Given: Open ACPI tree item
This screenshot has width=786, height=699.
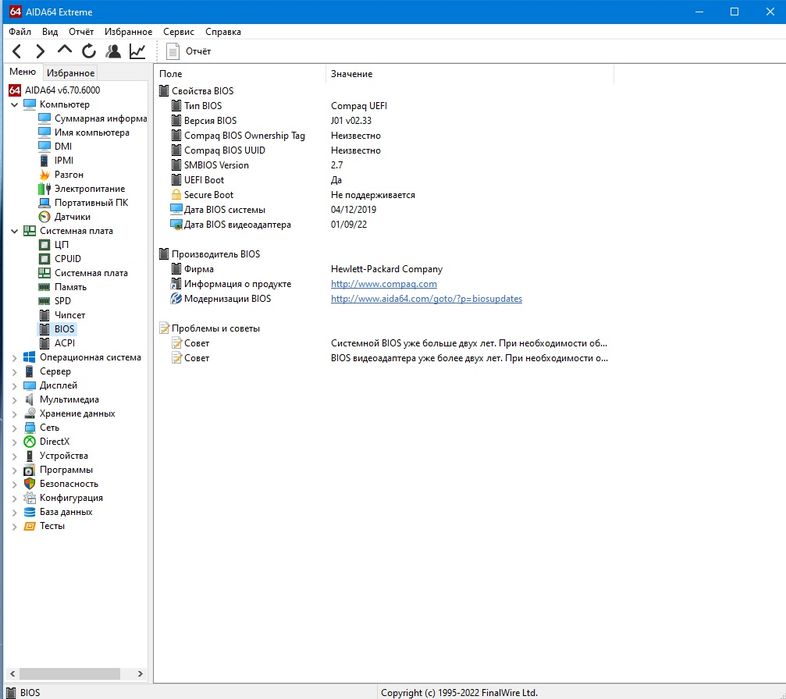Looking at the screenshot, I should click(65, 343).
